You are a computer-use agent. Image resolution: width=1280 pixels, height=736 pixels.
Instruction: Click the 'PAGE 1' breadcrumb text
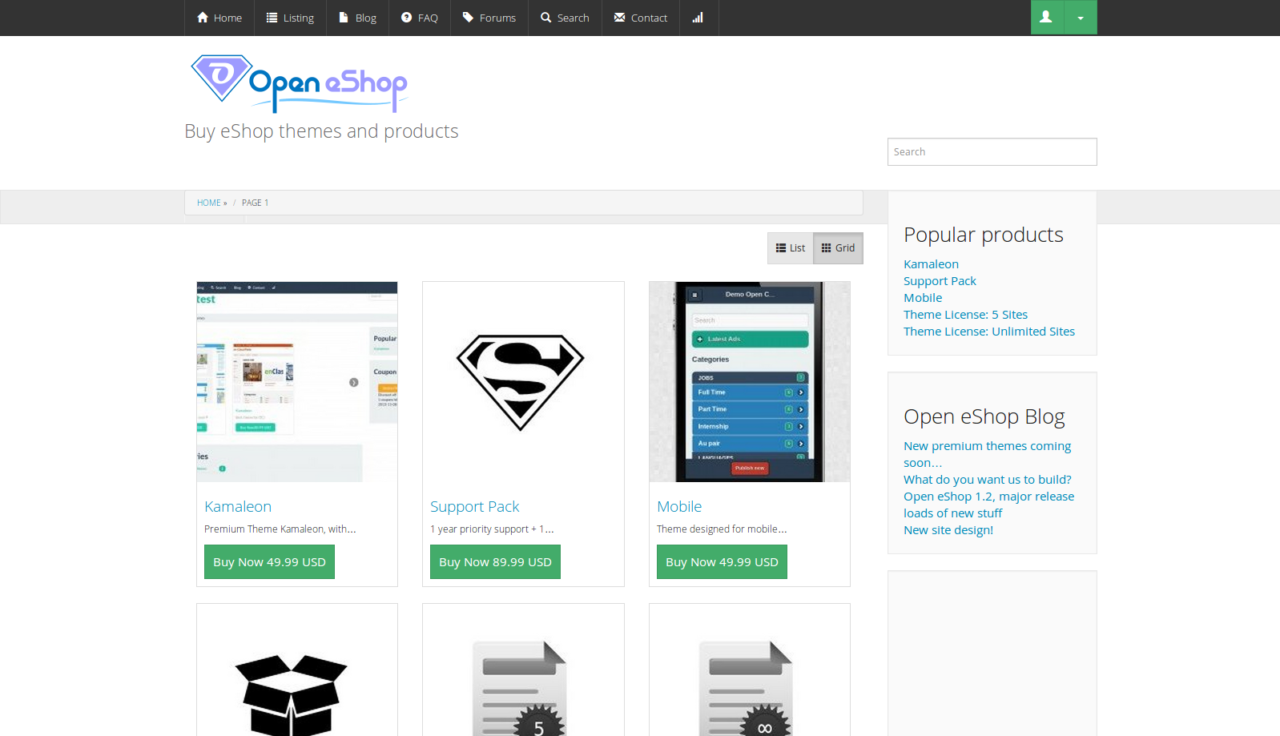click(255, 203)
